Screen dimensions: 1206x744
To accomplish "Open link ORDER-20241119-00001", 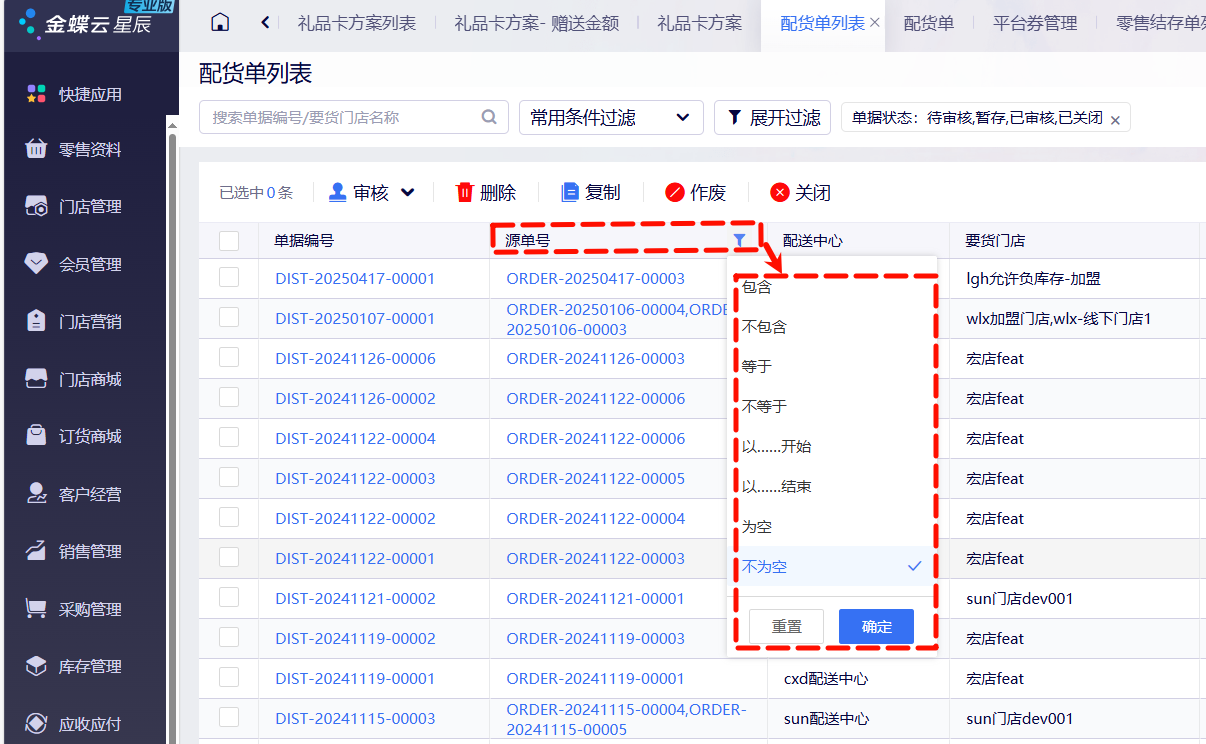I will 596,679.
